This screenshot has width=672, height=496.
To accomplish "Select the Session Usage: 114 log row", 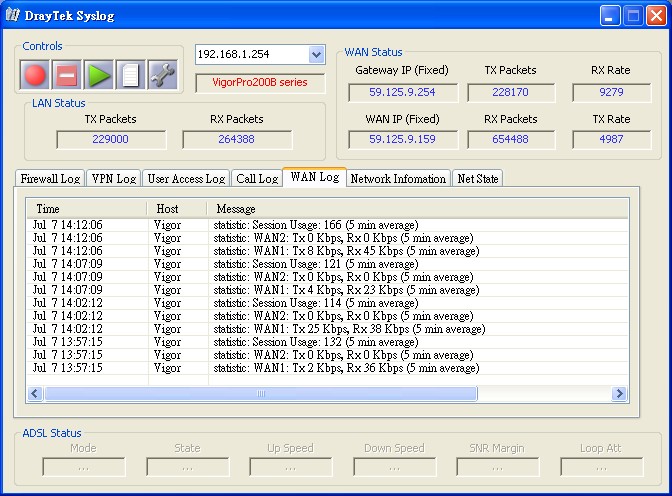I will click(x=328, y=303).
